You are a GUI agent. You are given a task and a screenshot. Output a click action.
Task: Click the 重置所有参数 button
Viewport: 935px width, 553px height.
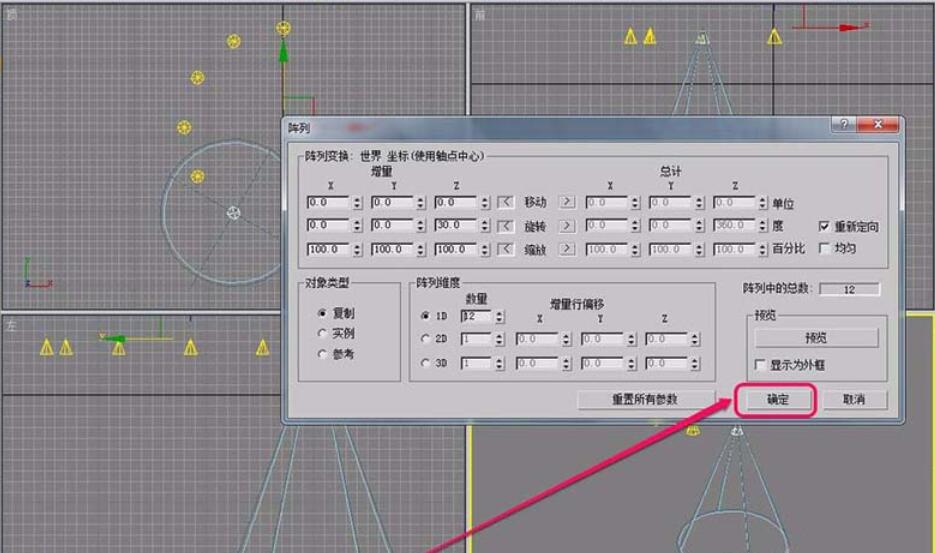click(x=645, y=399)
